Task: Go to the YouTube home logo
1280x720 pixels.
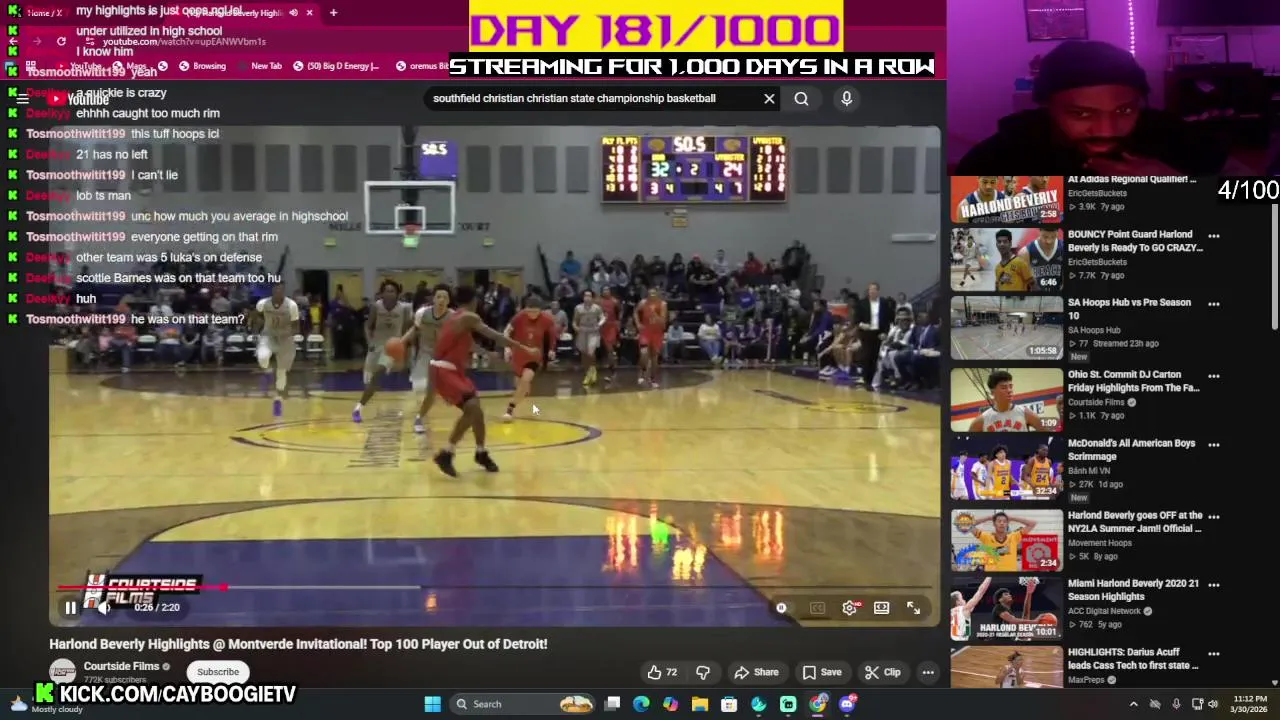Action: (79, 98)
